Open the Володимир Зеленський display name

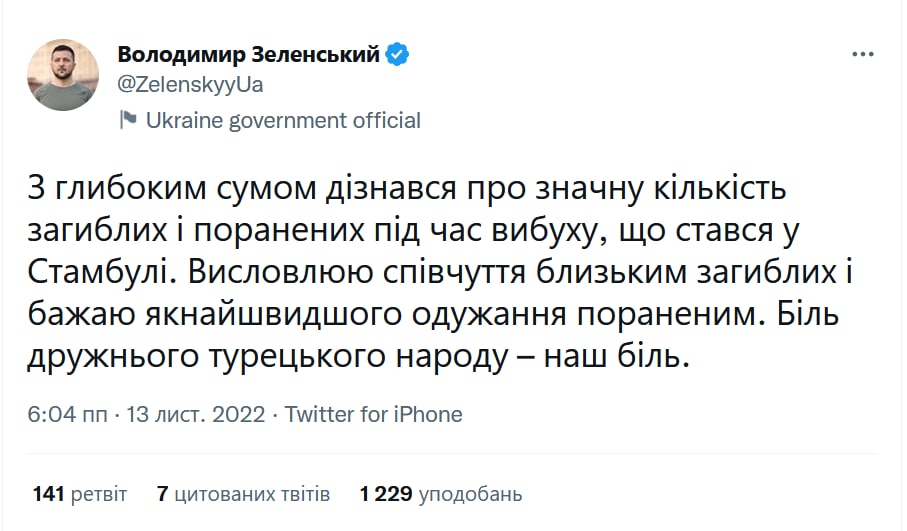tap(249, 55)
